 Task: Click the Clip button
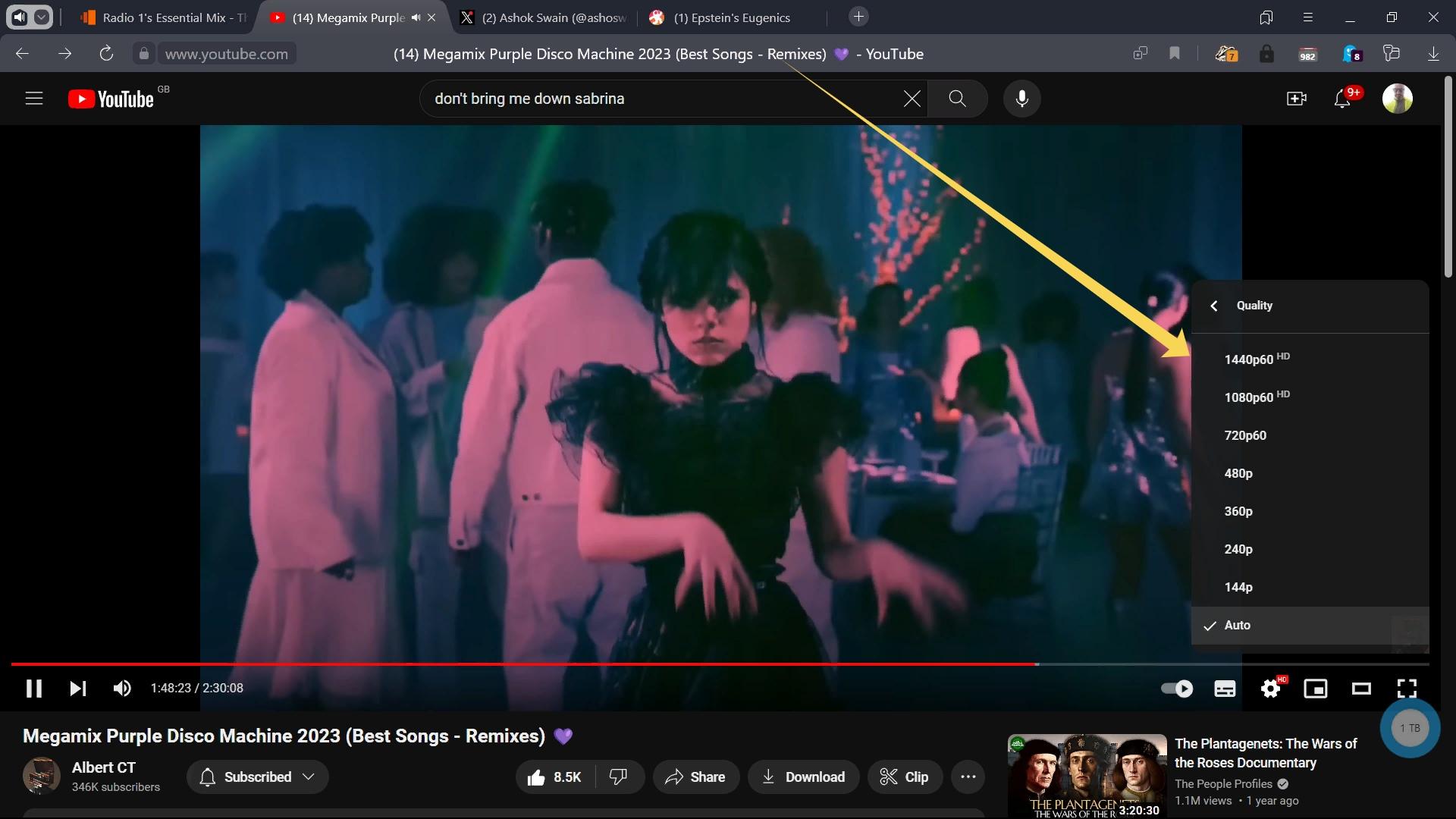[904, 777]
